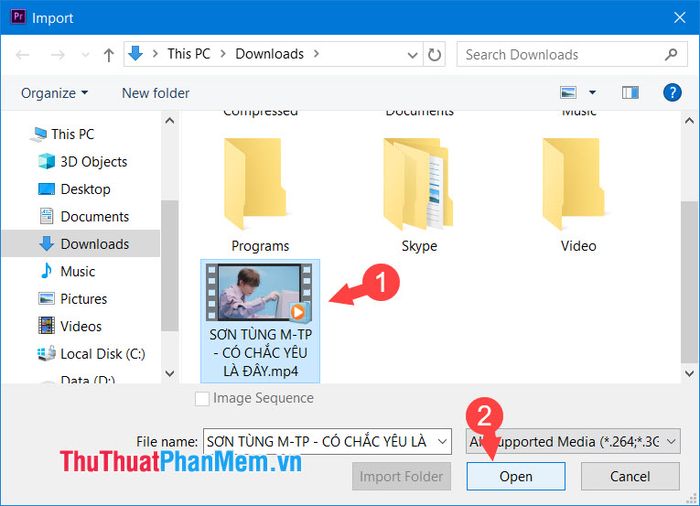The height and width of the screenshot is (506, 700).
Task: Click the Import Folder button
Action: (x=401, y=477)
